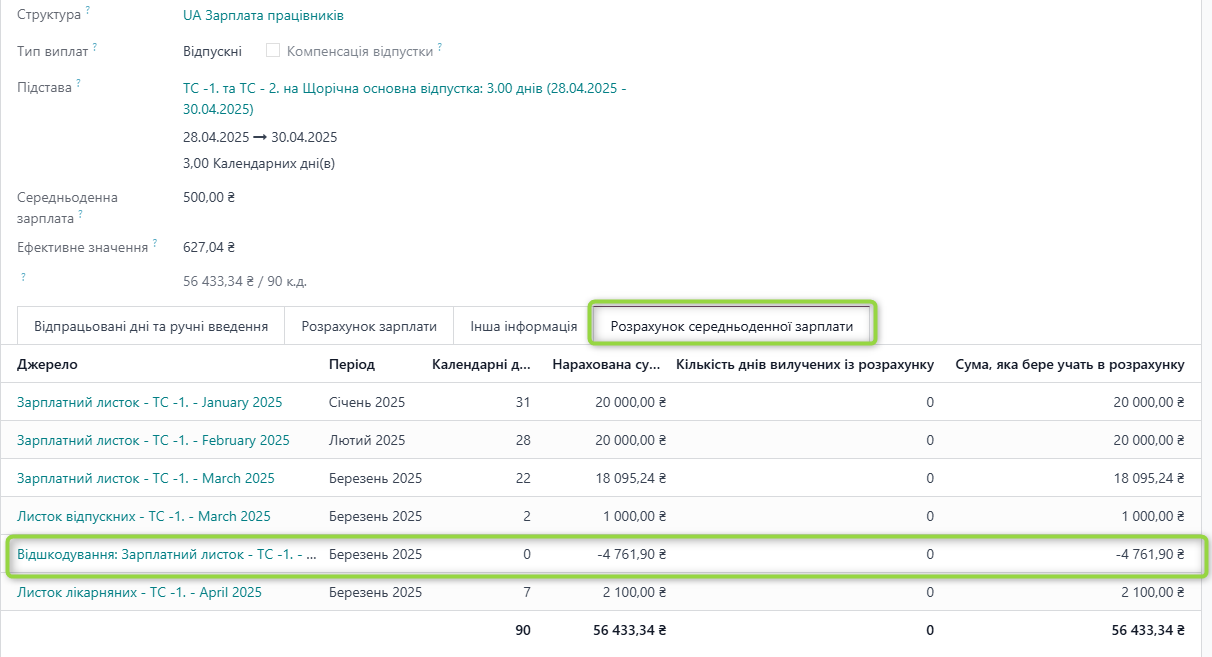The height and width of the screenshot is (657, 1212).
Task: Click help icon next to Ефективне значення
Action: click(155, 242)
